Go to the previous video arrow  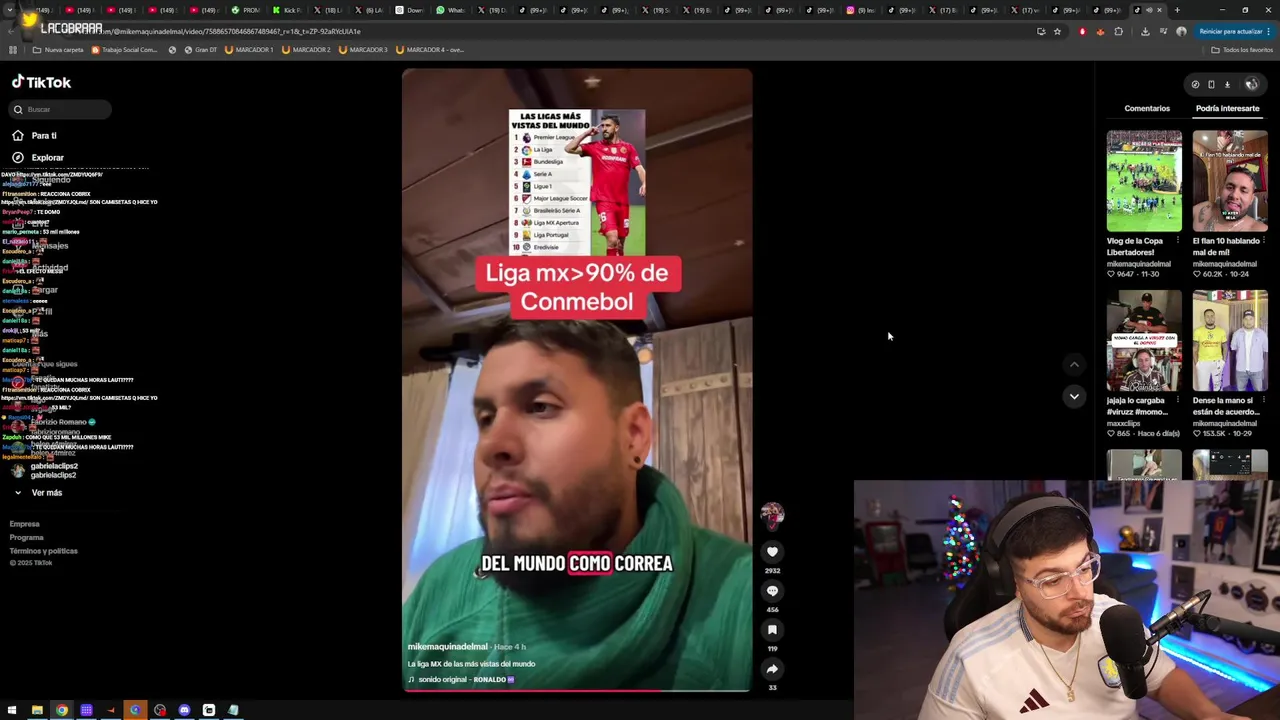pyautogui.click(x=1074, y=365)
